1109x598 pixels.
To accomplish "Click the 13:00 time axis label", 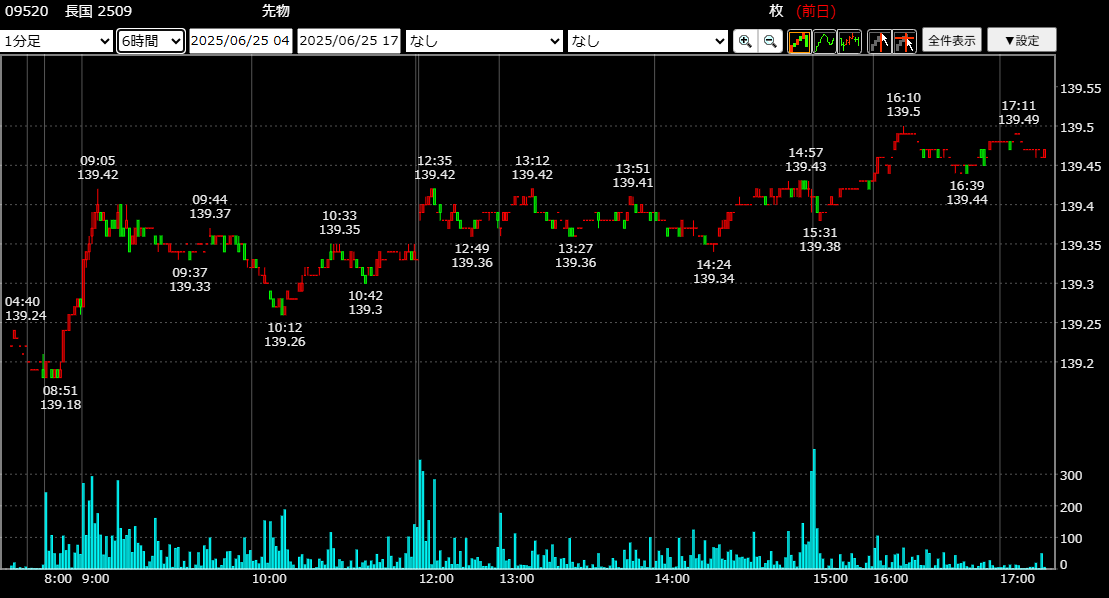I will pyautogui.click(x=517, y=579).
